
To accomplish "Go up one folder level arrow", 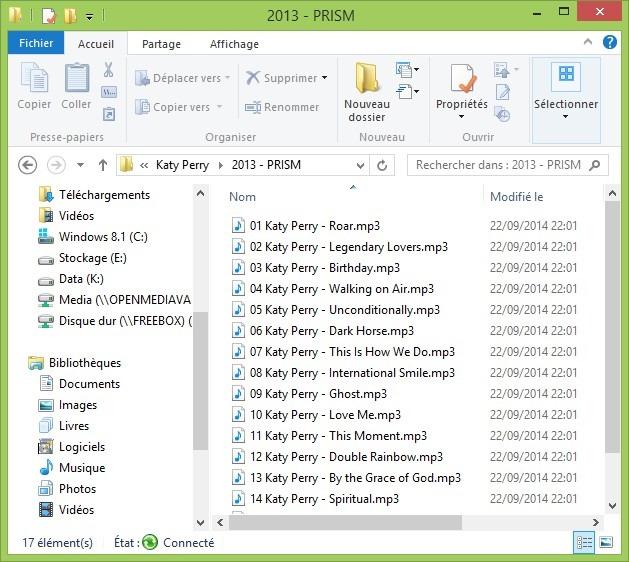I will pyautogui.click(x=103, y=165).
